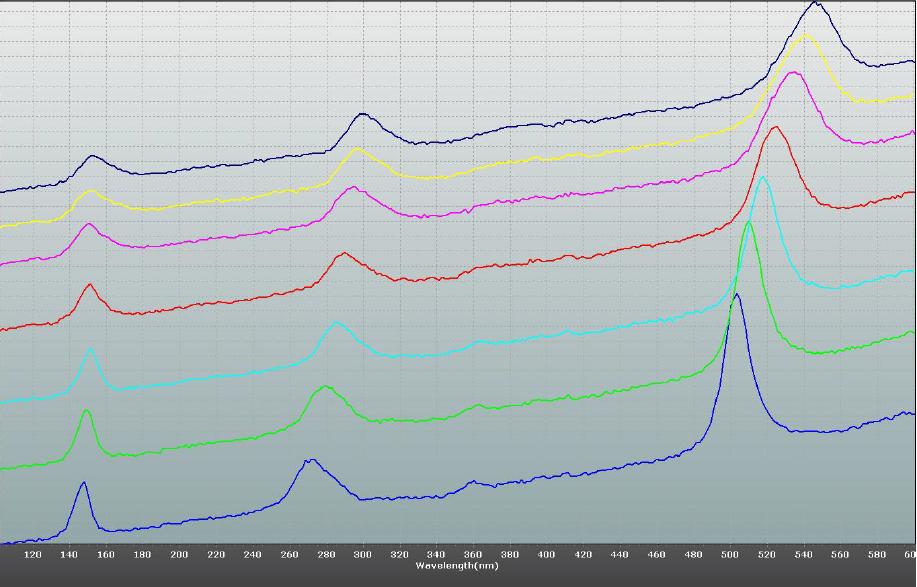Click the yellow curve's peak near 542 nm
This screenshot has width=917, height=587.
[x=806, y=35]
